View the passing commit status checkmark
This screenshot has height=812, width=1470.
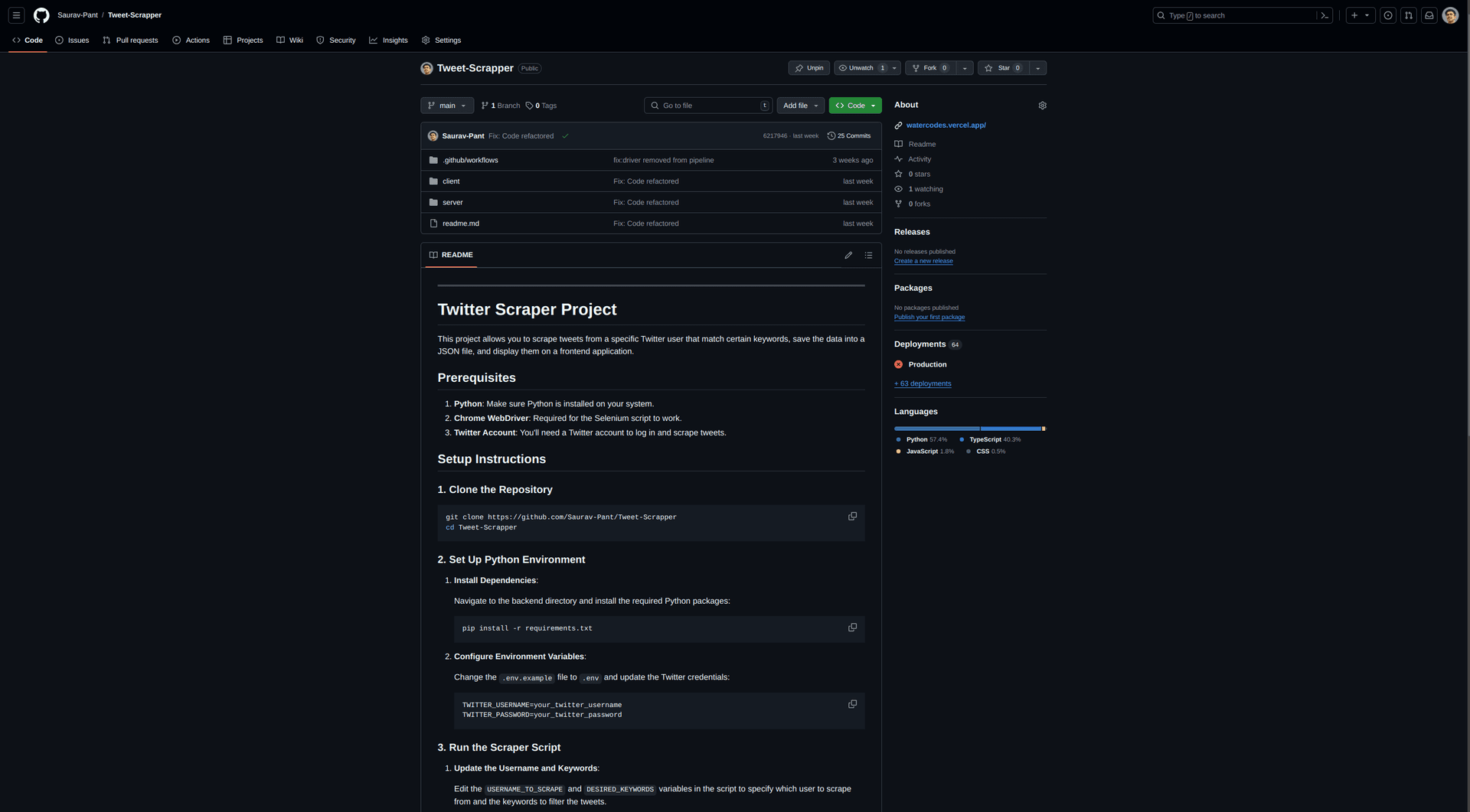(x=565, y=136)
